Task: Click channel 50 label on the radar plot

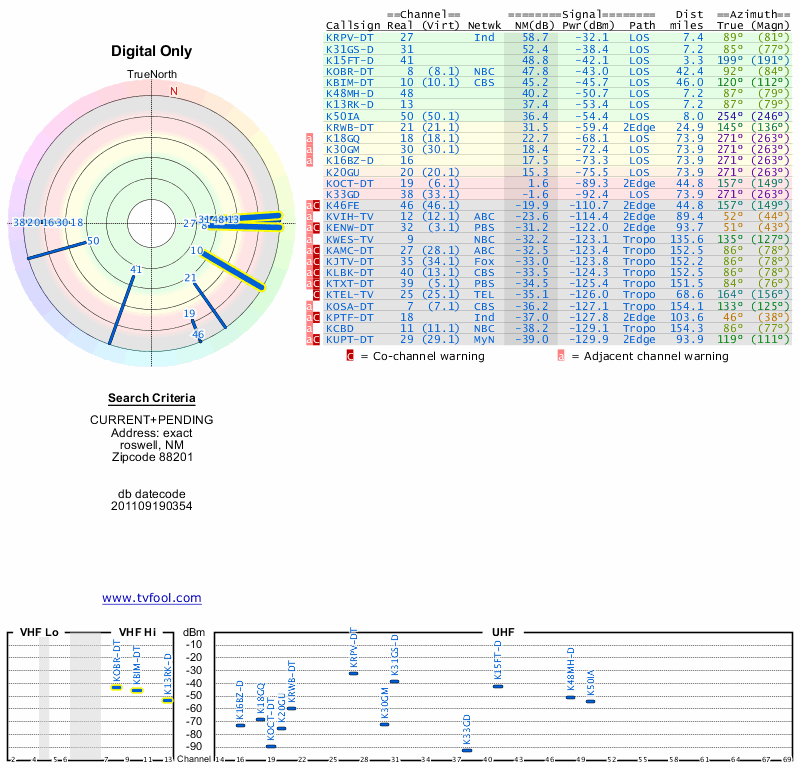Action: pyautogui.click(x=93, y=241)
